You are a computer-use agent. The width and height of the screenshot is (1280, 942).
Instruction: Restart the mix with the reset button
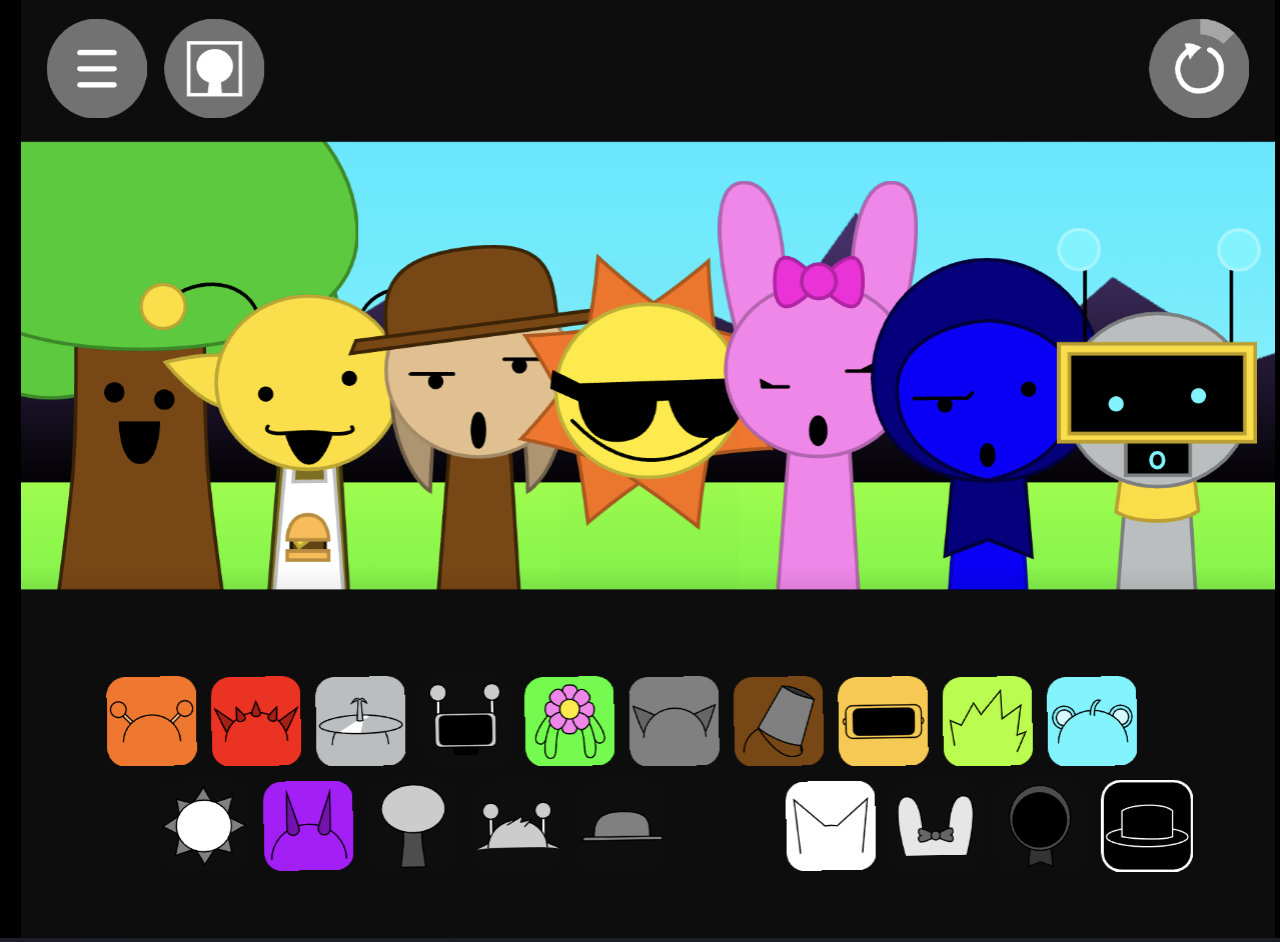[1199, 68]
